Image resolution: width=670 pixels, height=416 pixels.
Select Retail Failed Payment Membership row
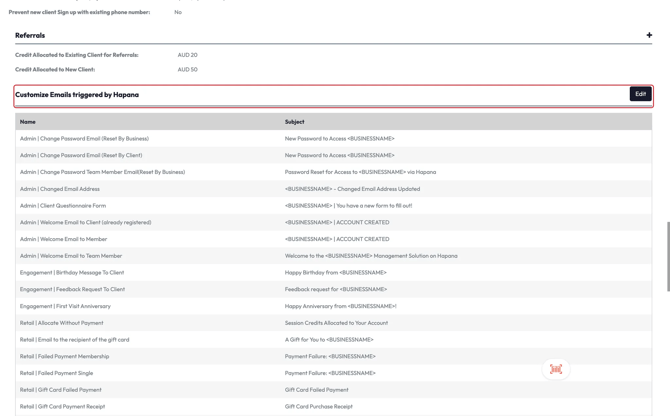click(65, 356)
